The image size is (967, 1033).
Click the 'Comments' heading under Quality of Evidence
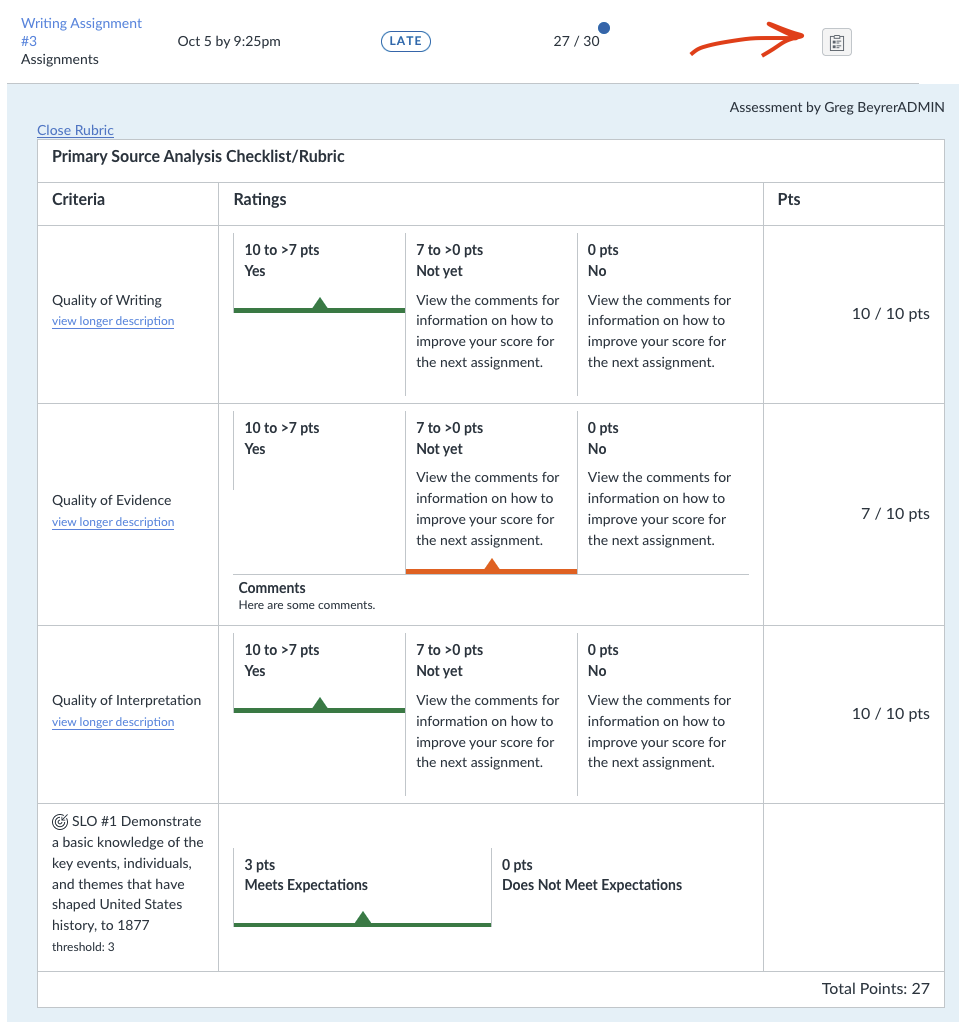pos(272,588)
